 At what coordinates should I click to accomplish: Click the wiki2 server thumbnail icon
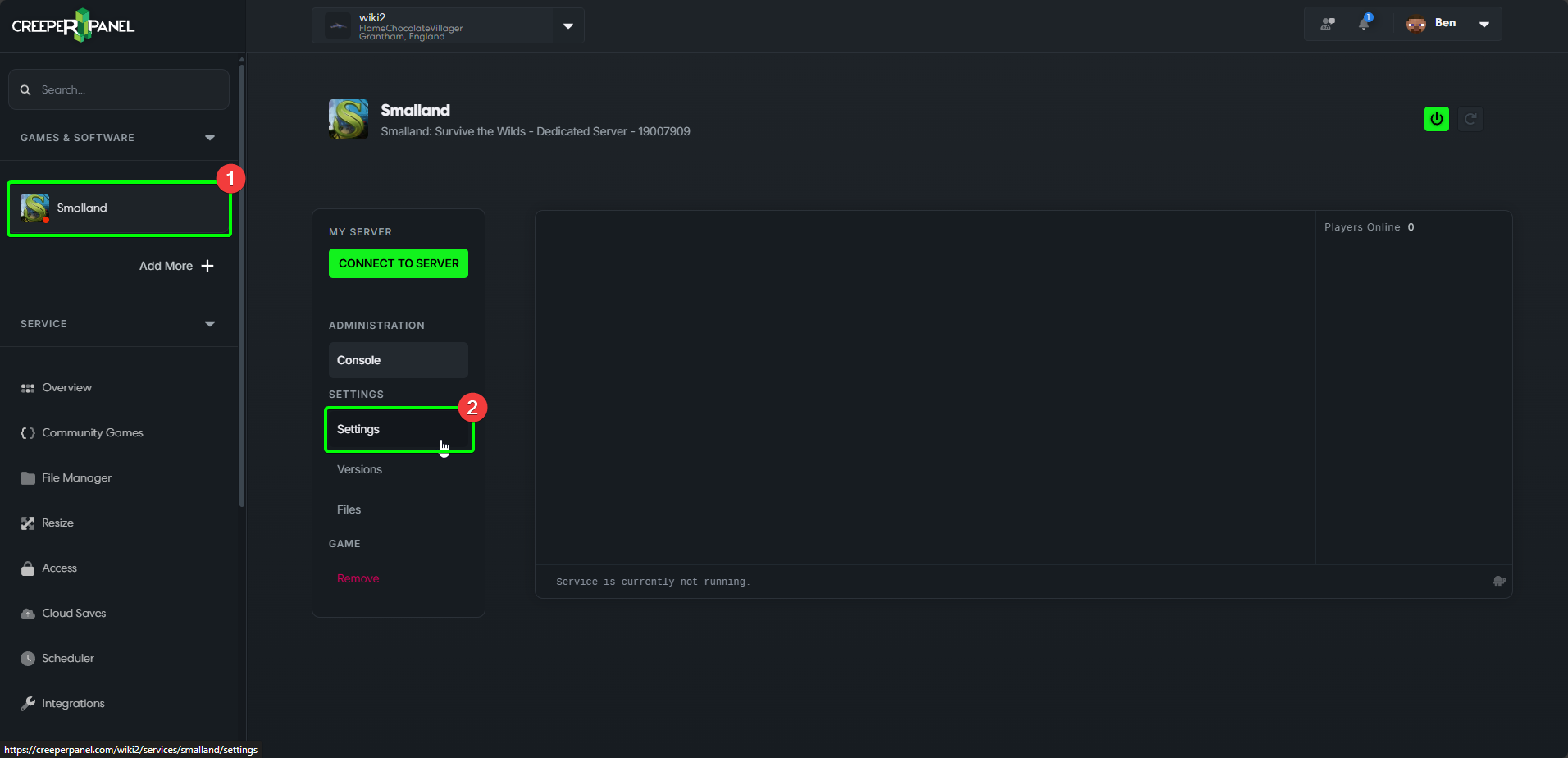[338, 25]
